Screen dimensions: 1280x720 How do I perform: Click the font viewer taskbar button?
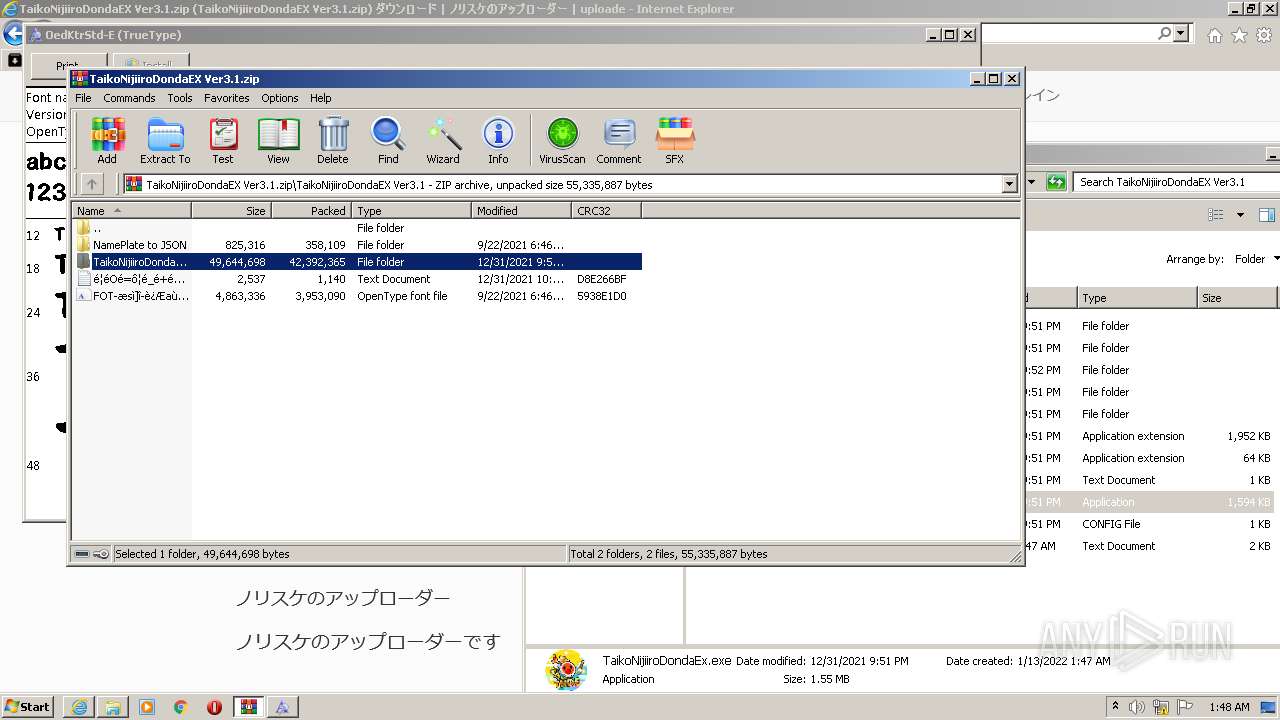[x=283, y=707]
